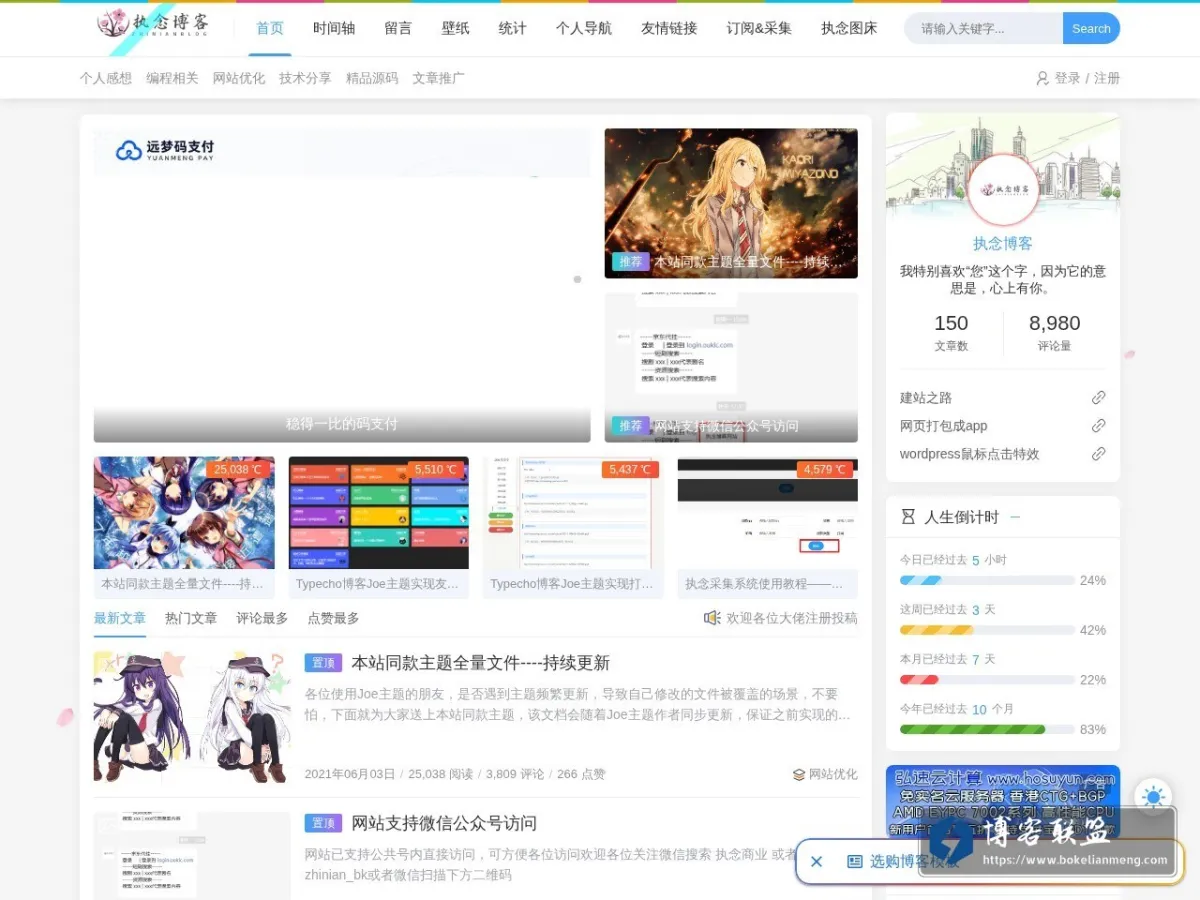Close the 选购博客模板 popup bar

816,861
